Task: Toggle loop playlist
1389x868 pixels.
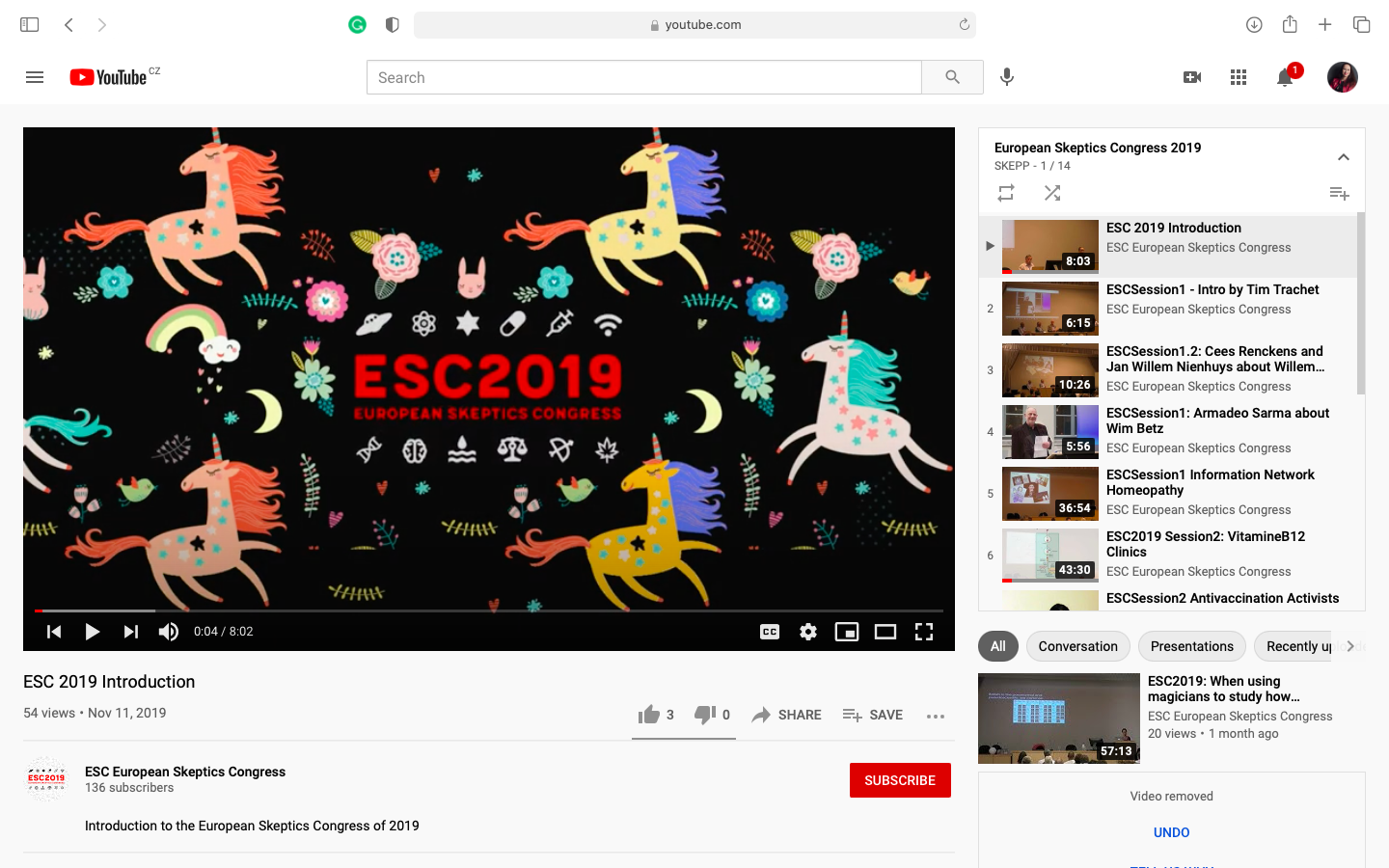Action: pyautogui.click(x=1006, y=193)
